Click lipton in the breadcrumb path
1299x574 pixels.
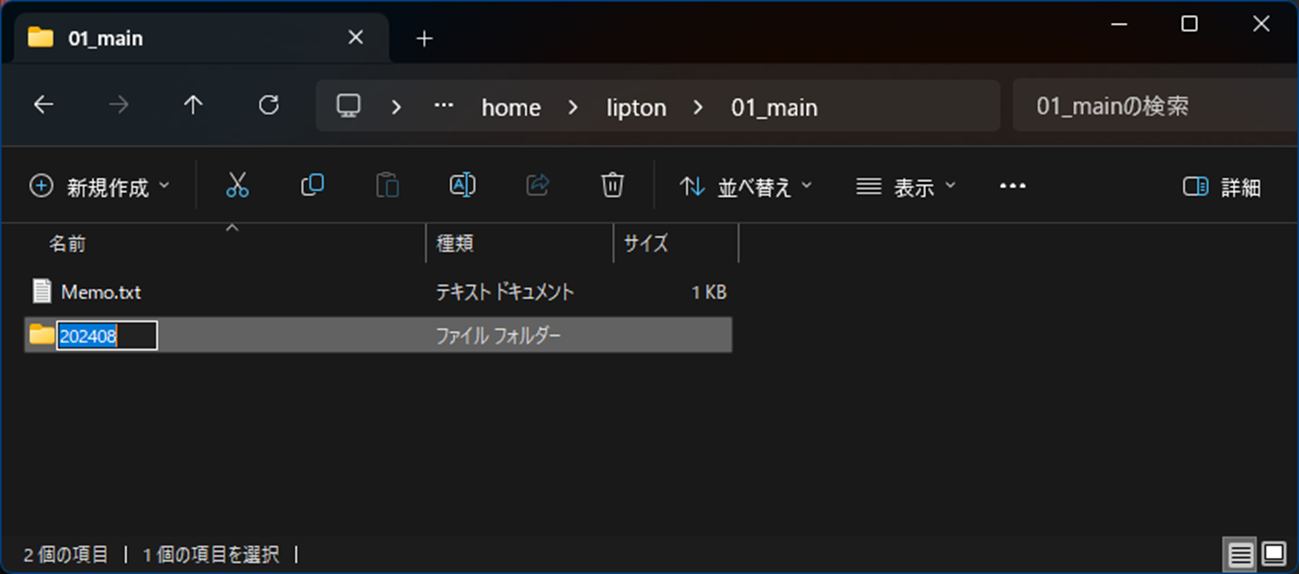coord(636,107)
